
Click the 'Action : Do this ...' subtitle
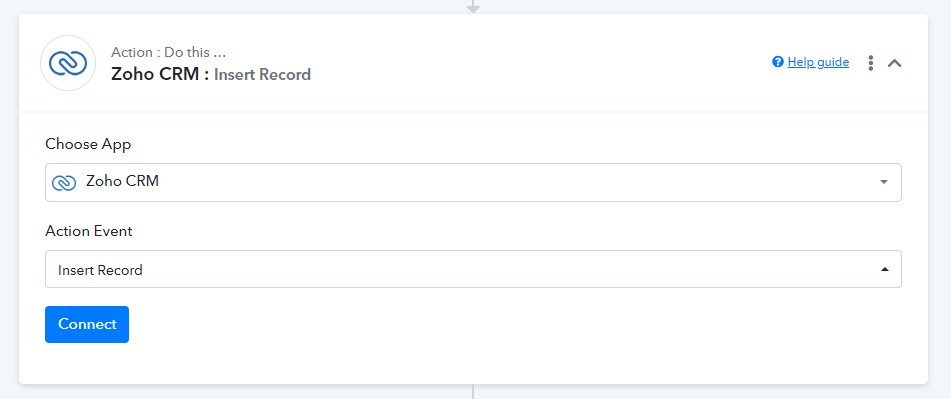(169, 52)
